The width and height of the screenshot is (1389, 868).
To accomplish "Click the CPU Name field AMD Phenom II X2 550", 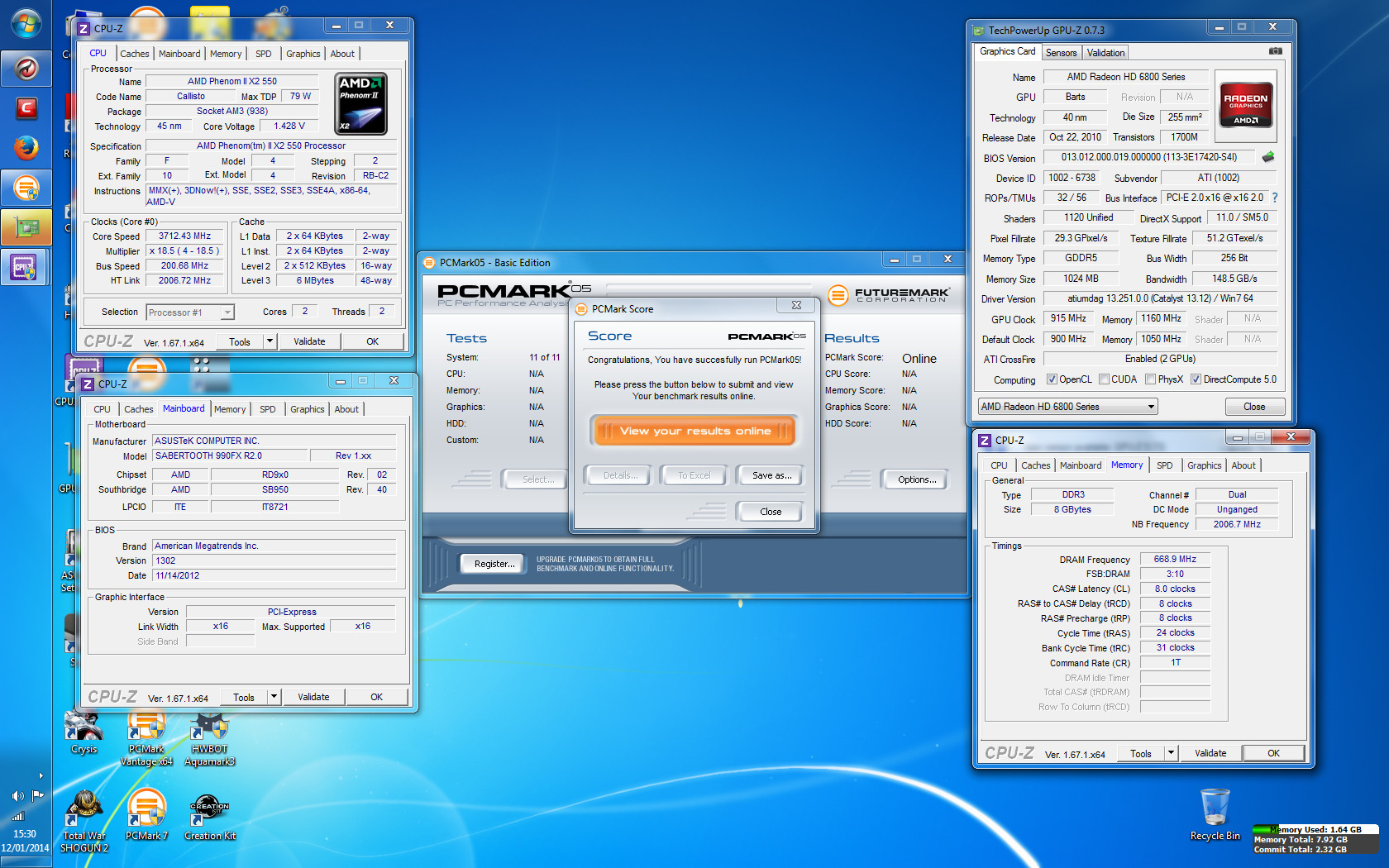I will pyautogui.click(x=231, y=81).
